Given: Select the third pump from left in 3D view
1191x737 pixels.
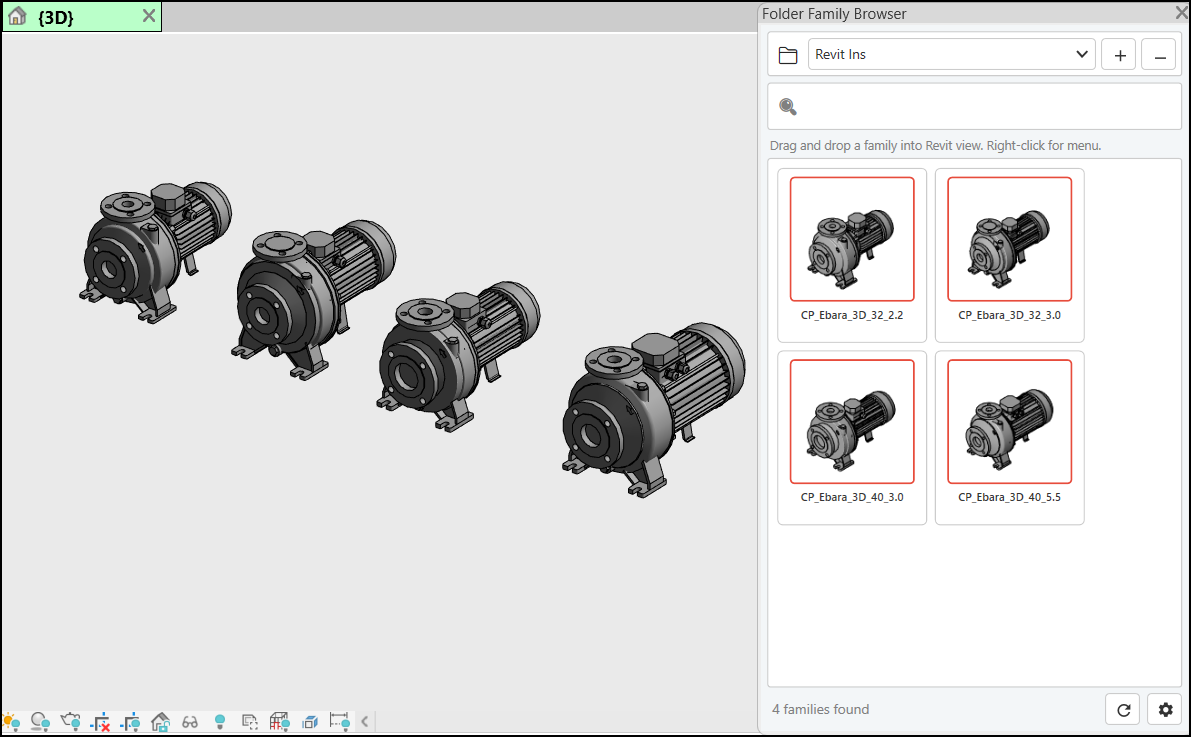Looking at the screenshot, I should pyautogui.click(x=458, y=356).
